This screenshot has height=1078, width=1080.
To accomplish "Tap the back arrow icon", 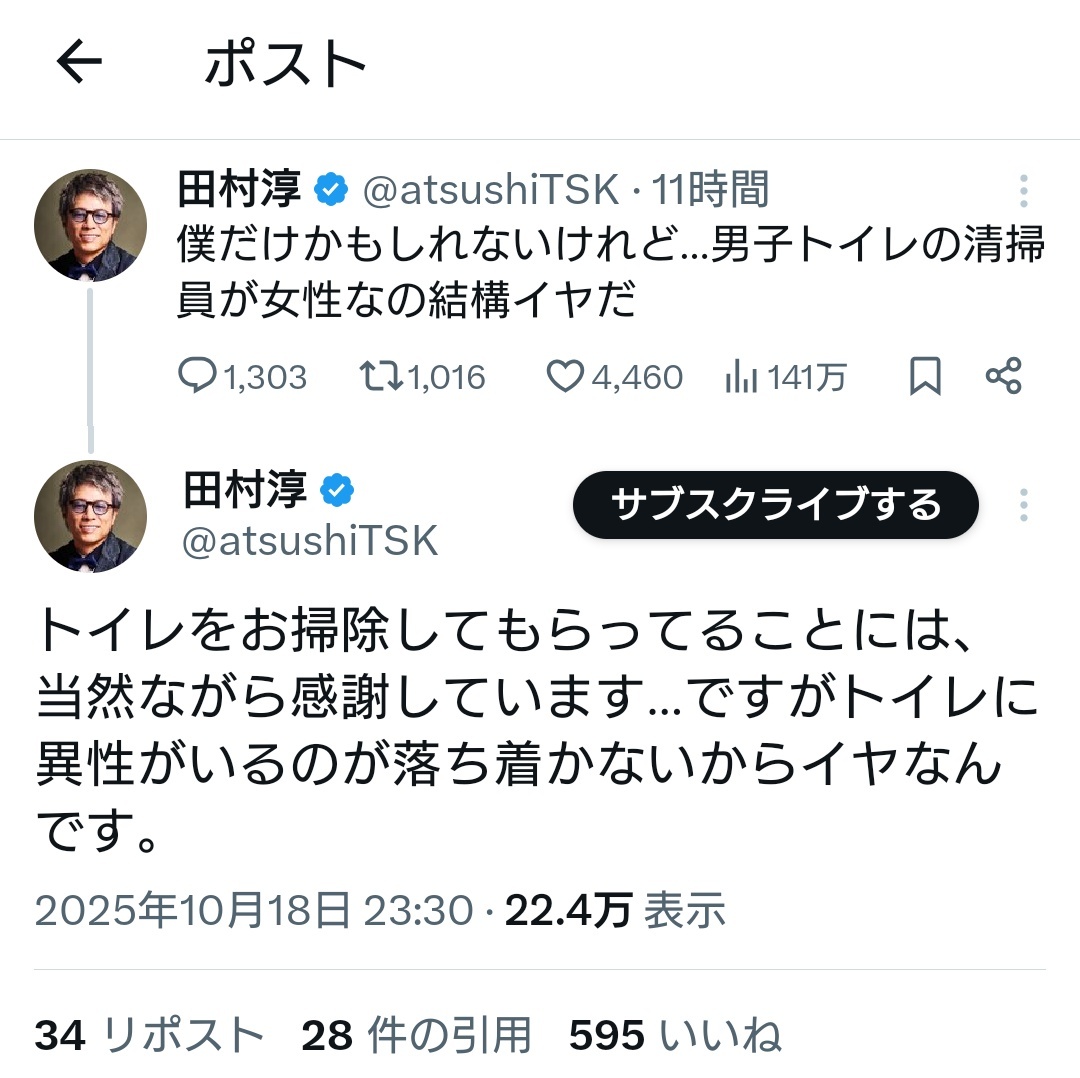I will coord(79,64).
